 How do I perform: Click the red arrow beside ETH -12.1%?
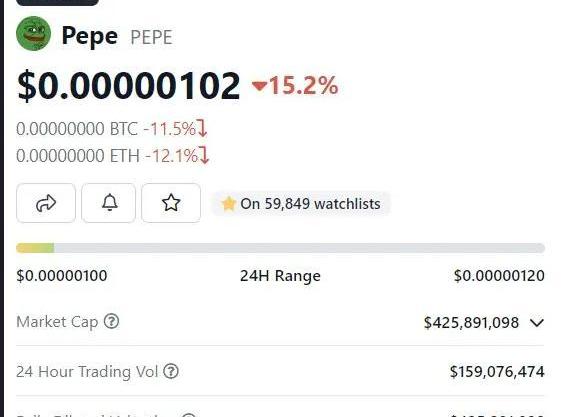click(x=204, y=155)
